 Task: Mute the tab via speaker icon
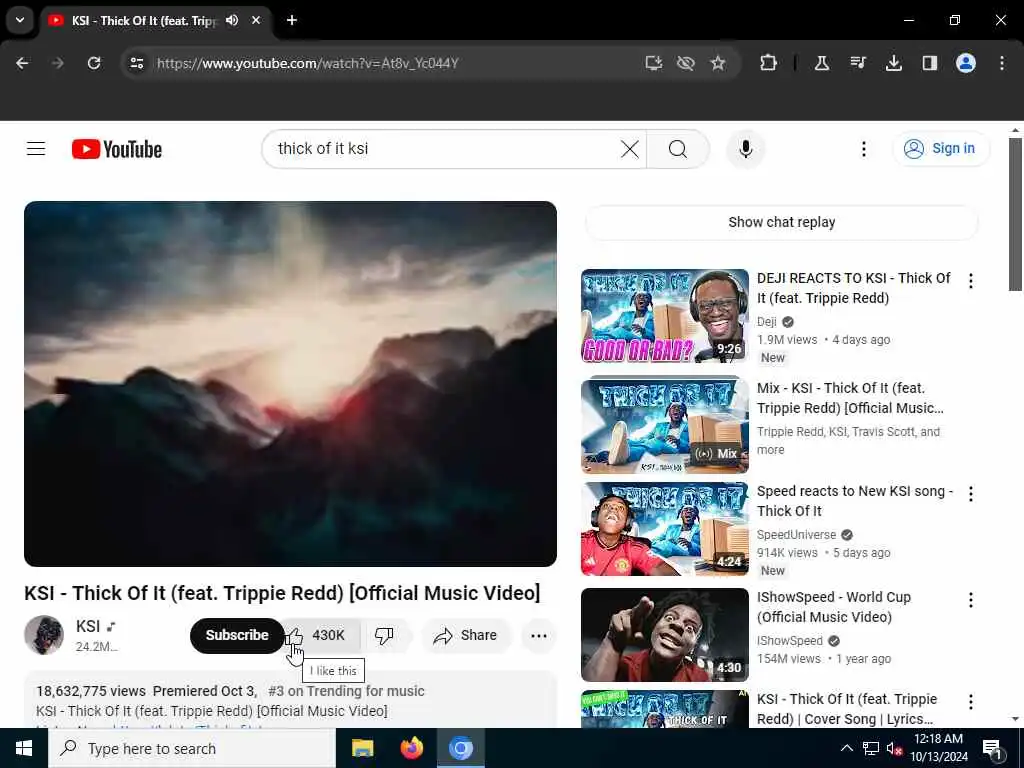pos(232,20)
